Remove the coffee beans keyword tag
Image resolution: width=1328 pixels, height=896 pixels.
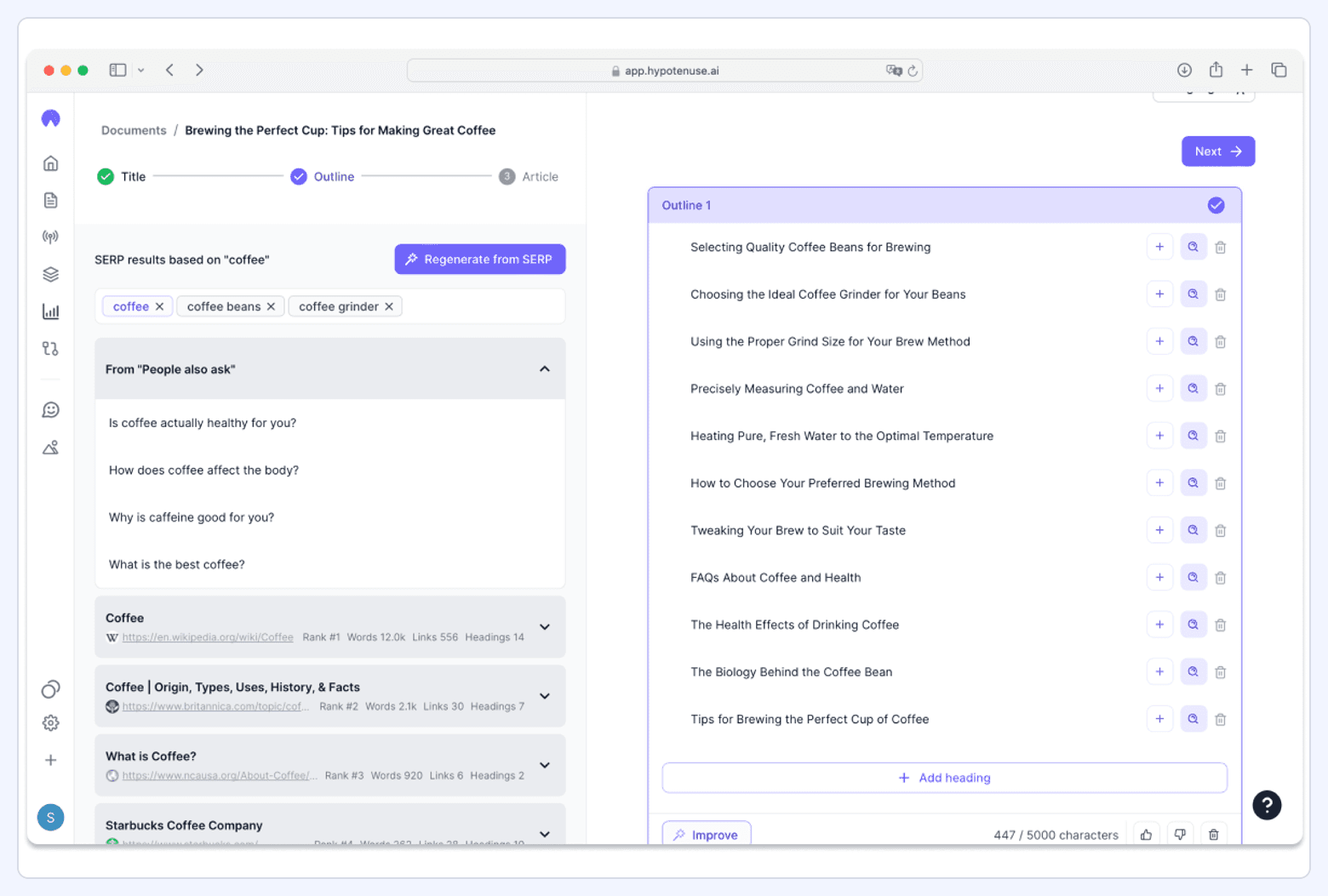pos(271,306)
